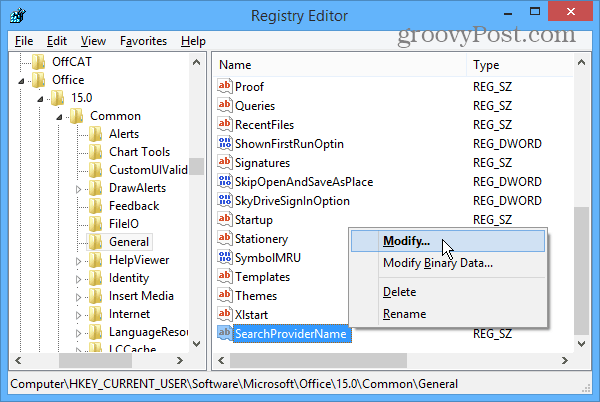Click the string icon beside Xlstart
The width and height of the screenshot is (600, 402).
coord(225,314)
